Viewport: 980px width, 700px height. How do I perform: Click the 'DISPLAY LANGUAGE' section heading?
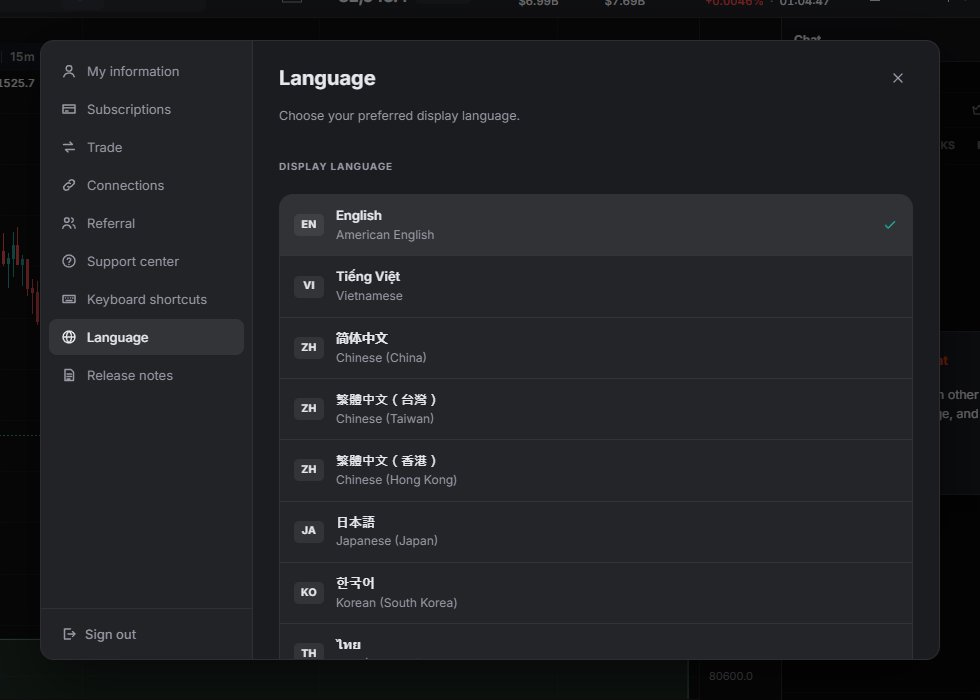coord(336,166)
